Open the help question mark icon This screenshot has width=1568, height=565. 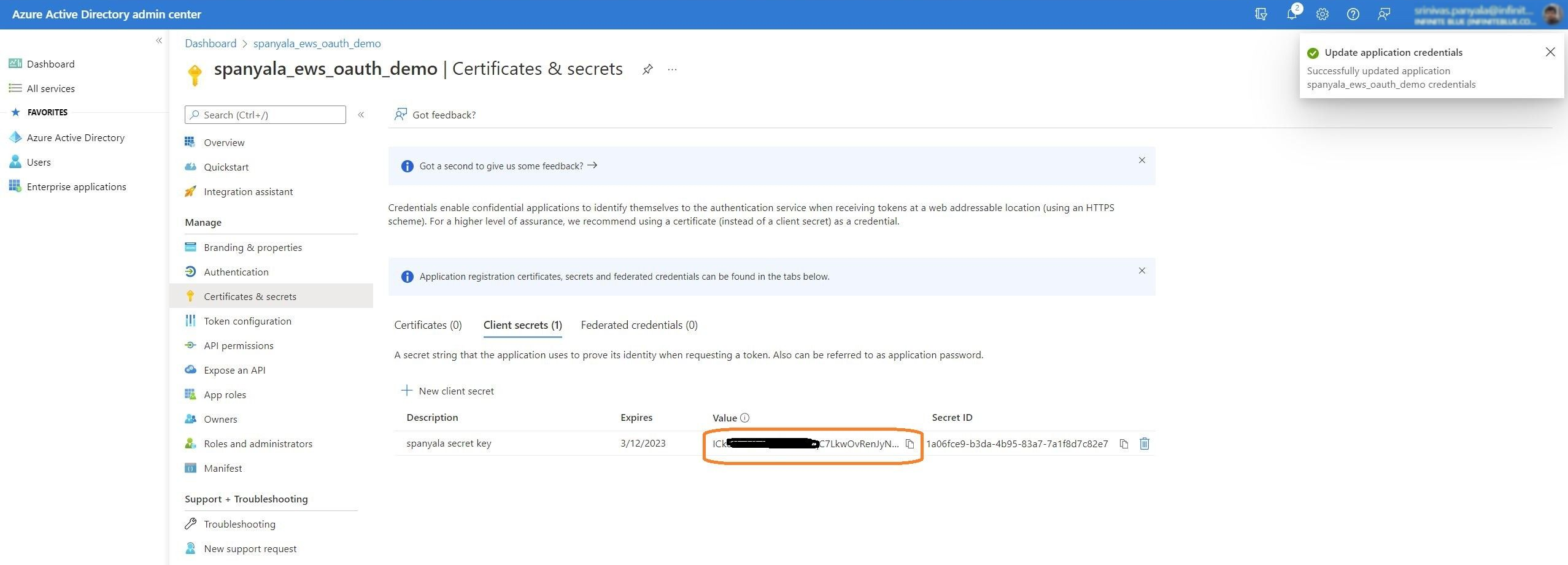[1353, 14]
